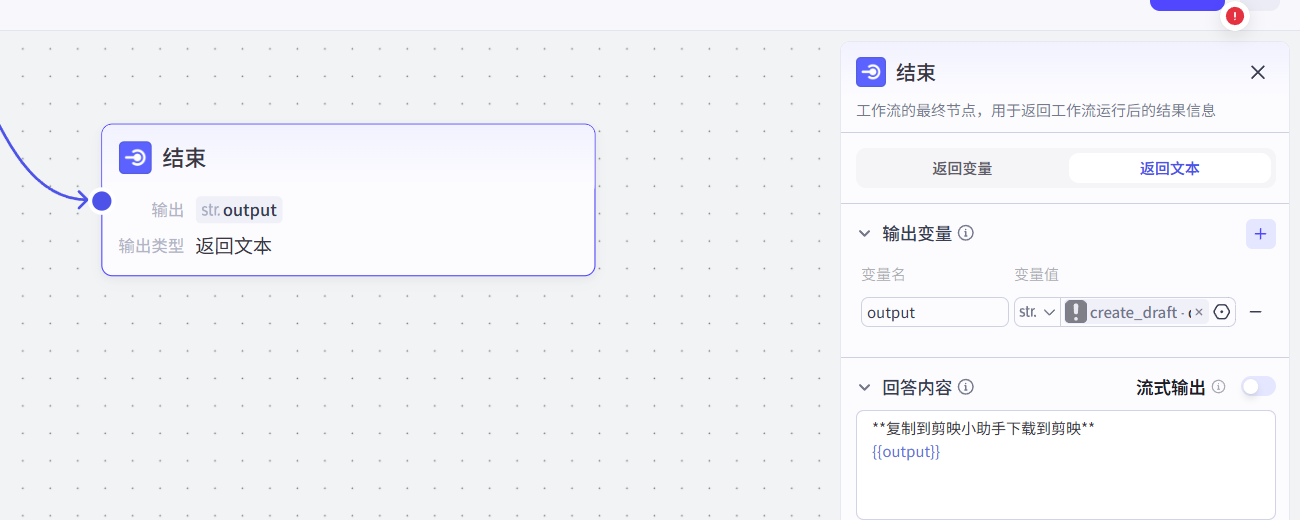The height and width of the screenshot is (520, 1300).
Task: Select the 返回文本 tab
Action: (1169, 168)
